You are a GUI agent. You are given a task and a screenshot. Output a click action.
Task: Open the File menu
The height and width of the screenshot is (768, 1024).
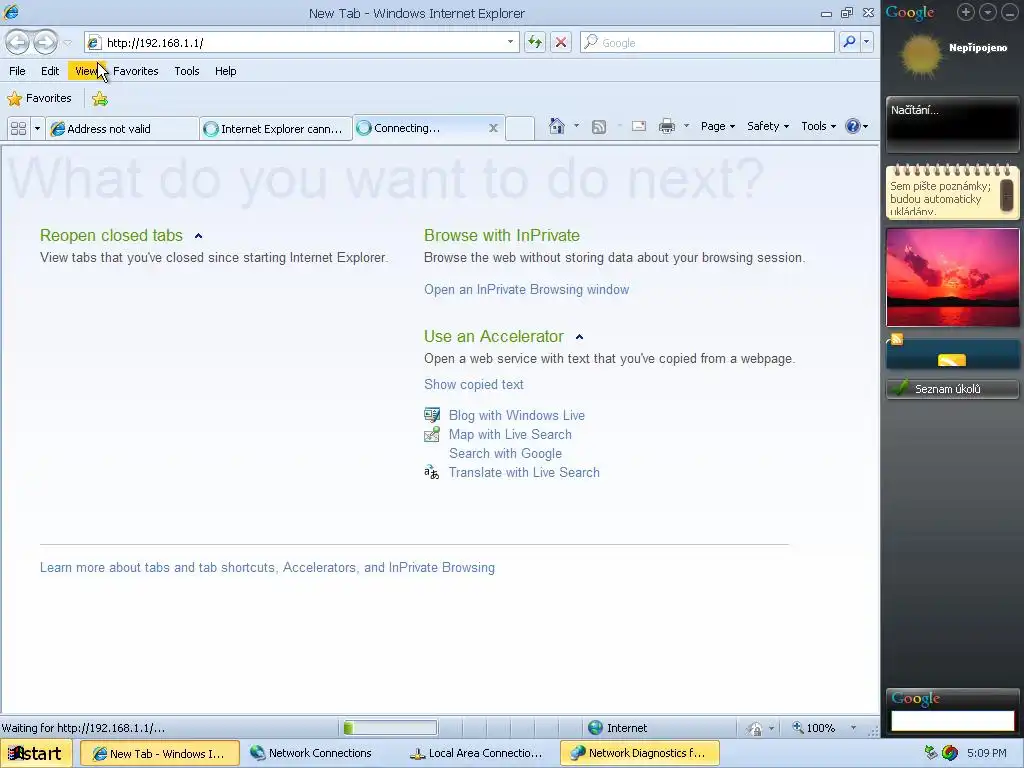click(x=18, y=71)
